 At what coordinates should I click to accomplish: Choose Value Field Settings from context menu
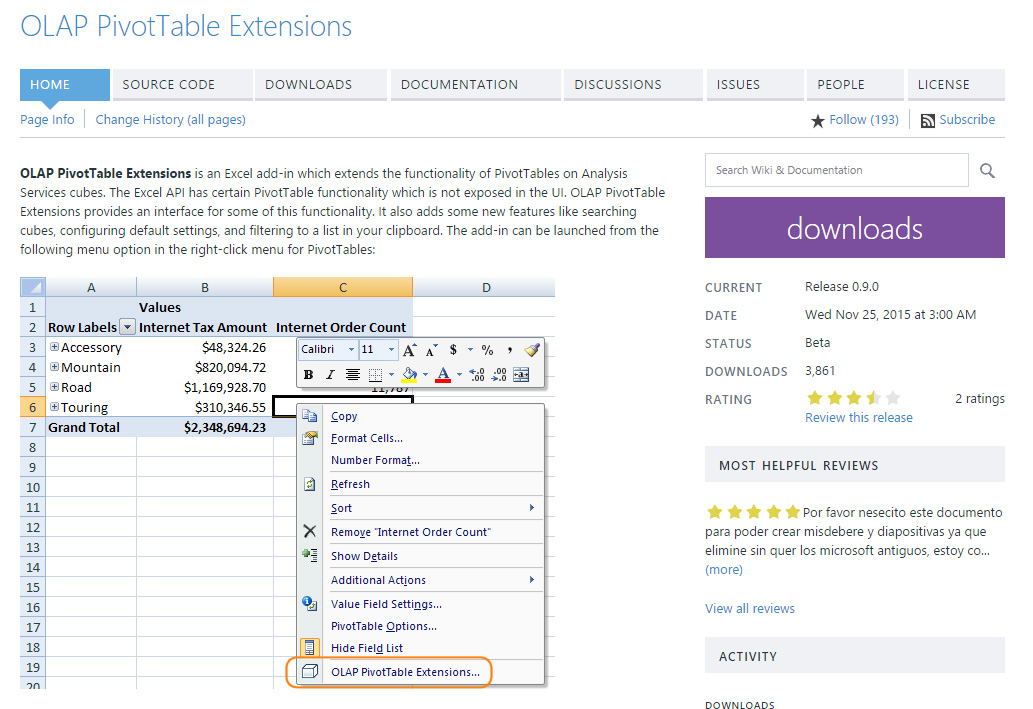(x=386, y=604)
